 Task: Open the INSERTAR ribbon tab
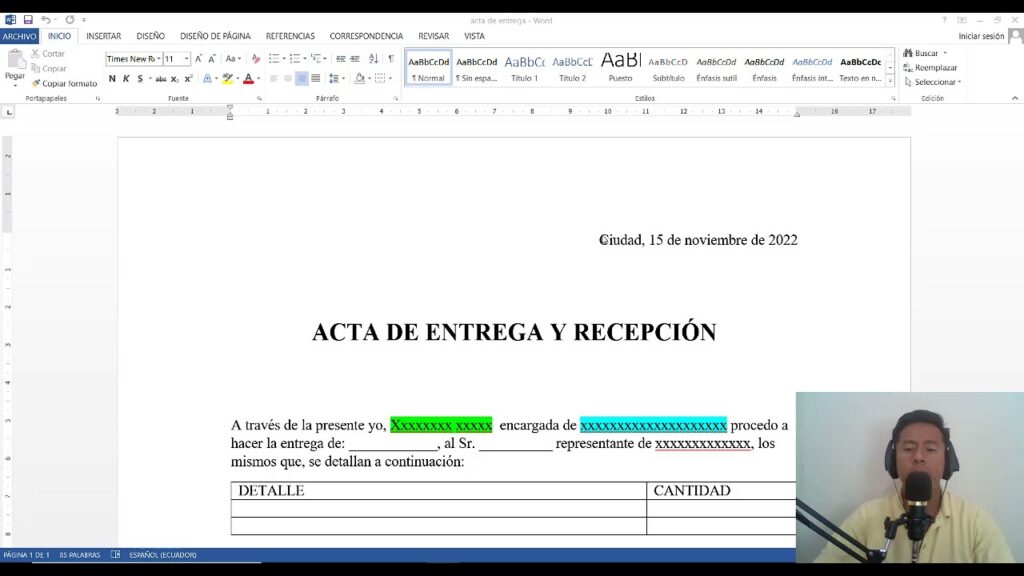[x=103, y=36]
